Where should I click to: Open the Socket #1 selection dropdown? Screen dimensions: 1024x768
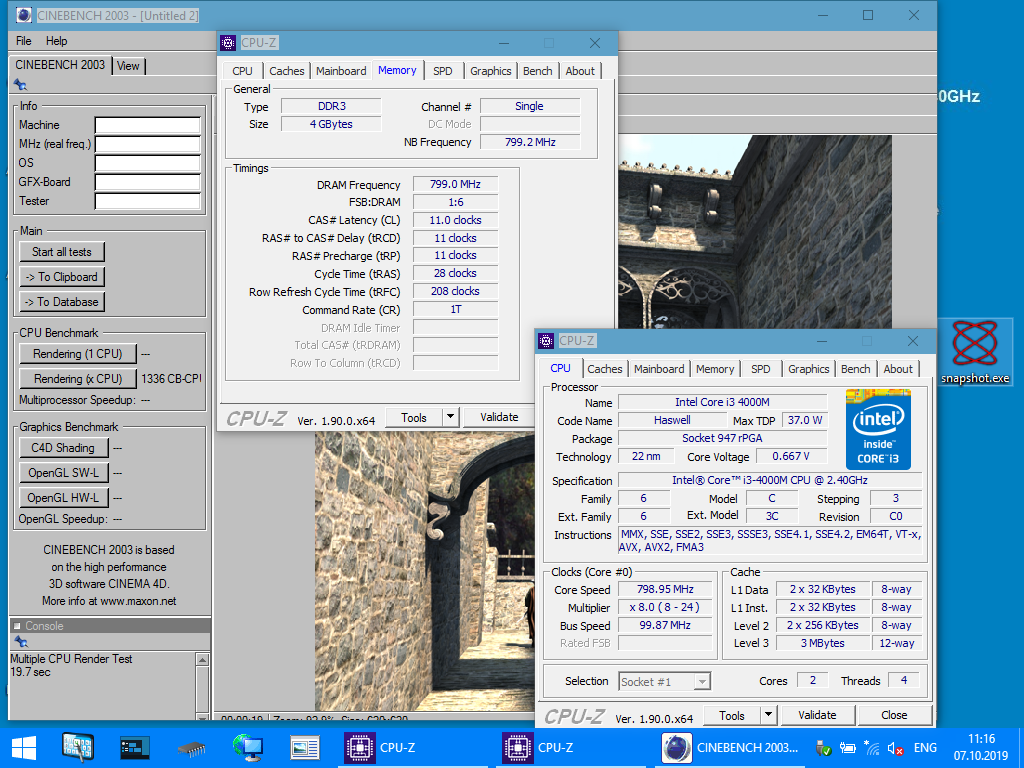pyautogui.click(x=664, y=682)
